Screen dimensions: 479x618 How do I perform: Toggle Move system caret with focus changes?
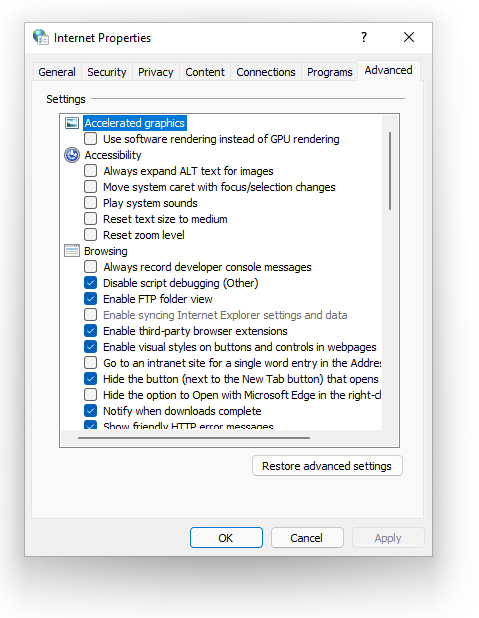pos(91,187)
